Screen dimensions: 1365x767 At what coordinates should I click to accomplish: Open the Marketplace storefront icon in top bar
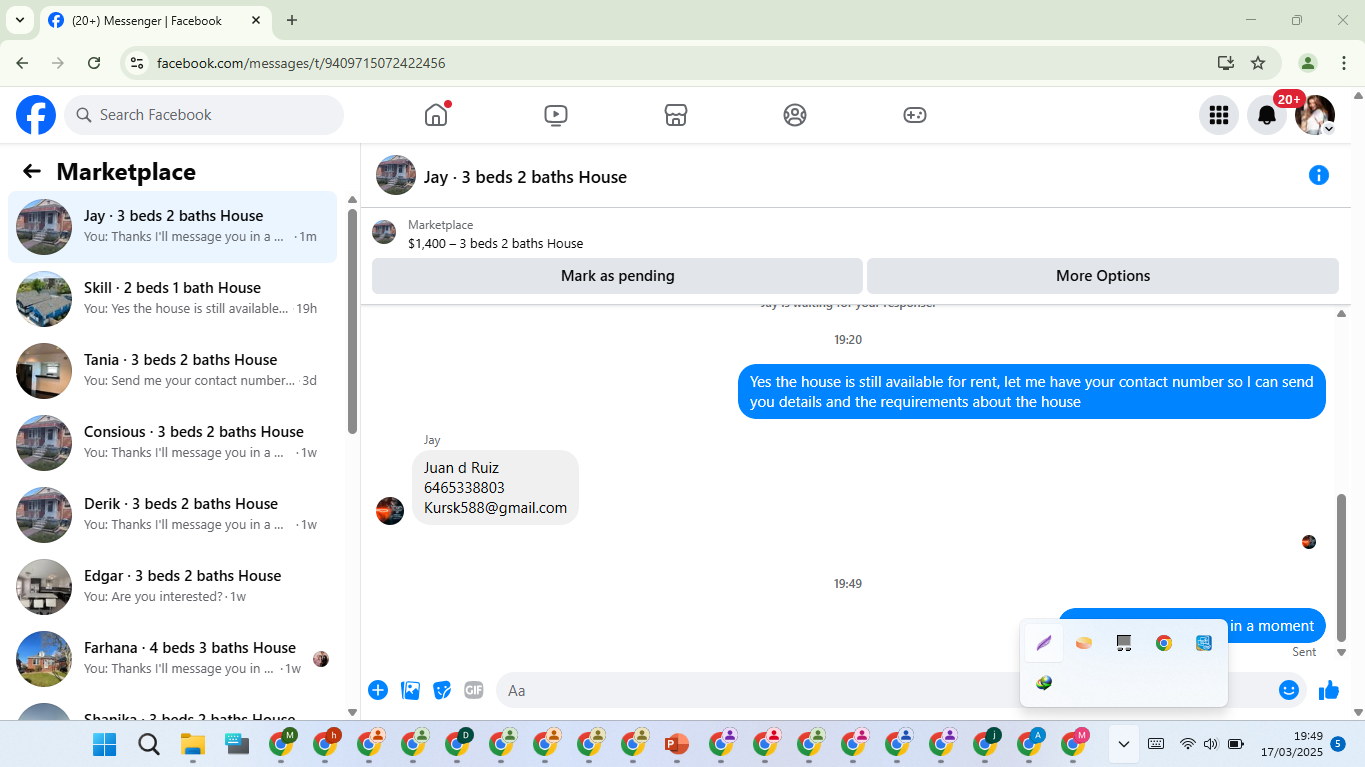tap(676, 115)
